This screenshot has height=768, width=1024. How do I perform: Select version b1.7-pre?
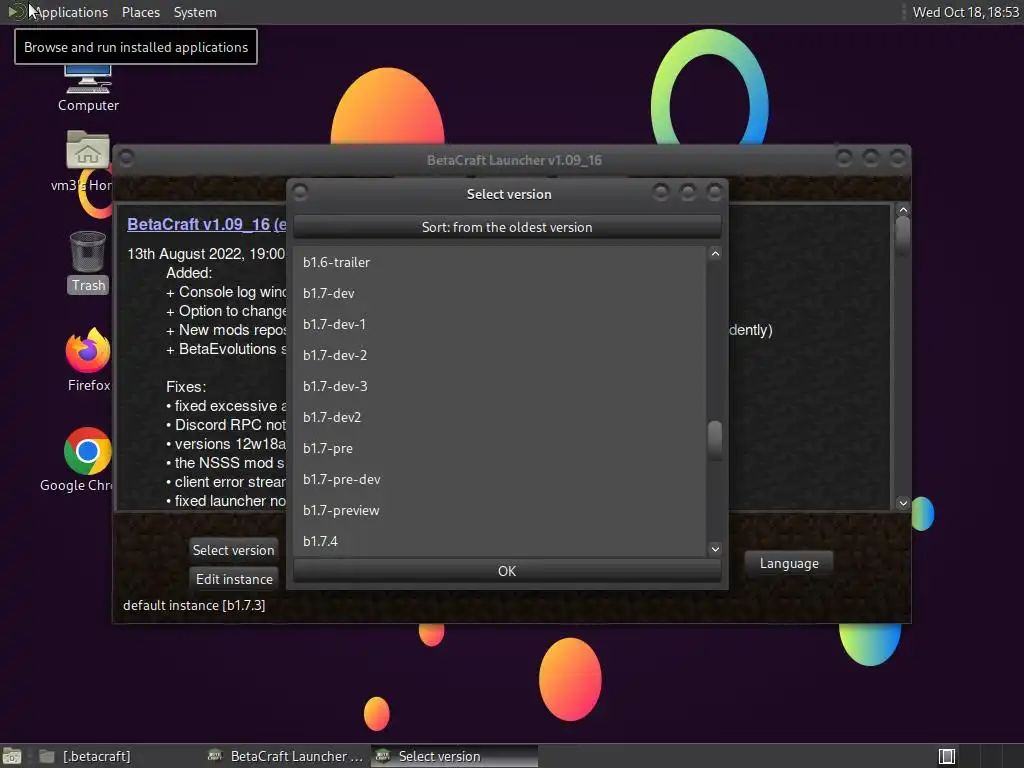pyautogui.click(x=500, y=448)
